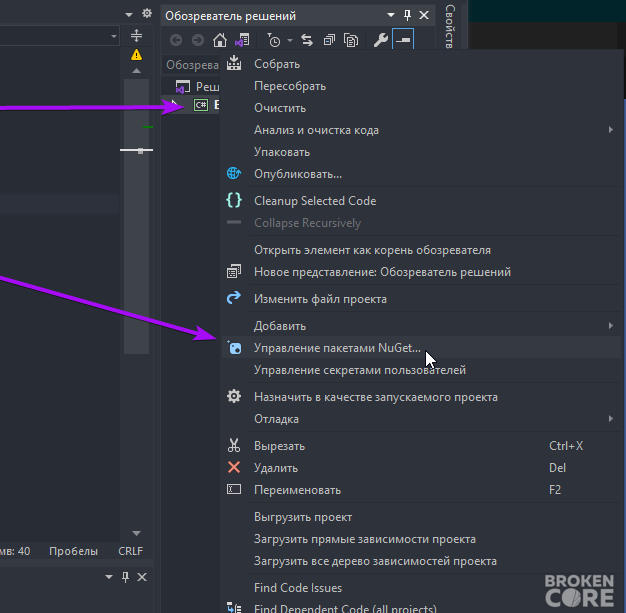
Task: Toggle the Preview Selected Items button
Action: [x=403, y=40]
